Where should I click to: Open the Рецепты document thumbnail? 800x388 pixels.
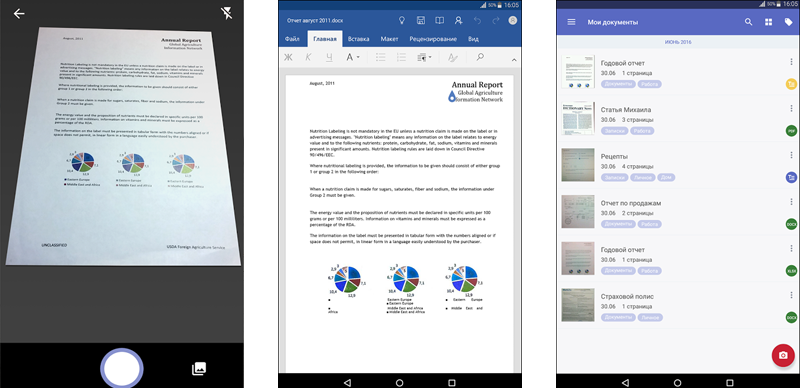tap(578, 165)
